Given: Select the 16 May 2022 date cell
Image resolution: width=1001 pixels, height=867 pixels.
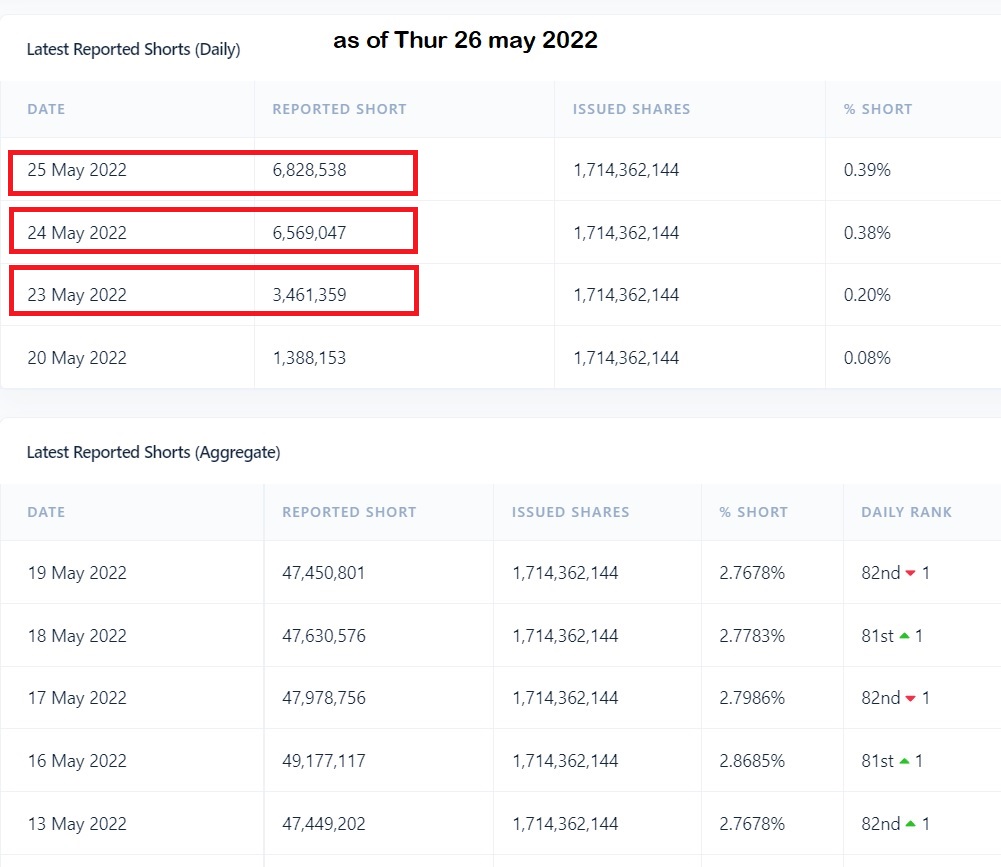Looking at the screenshot, I should tap(77, 761).
